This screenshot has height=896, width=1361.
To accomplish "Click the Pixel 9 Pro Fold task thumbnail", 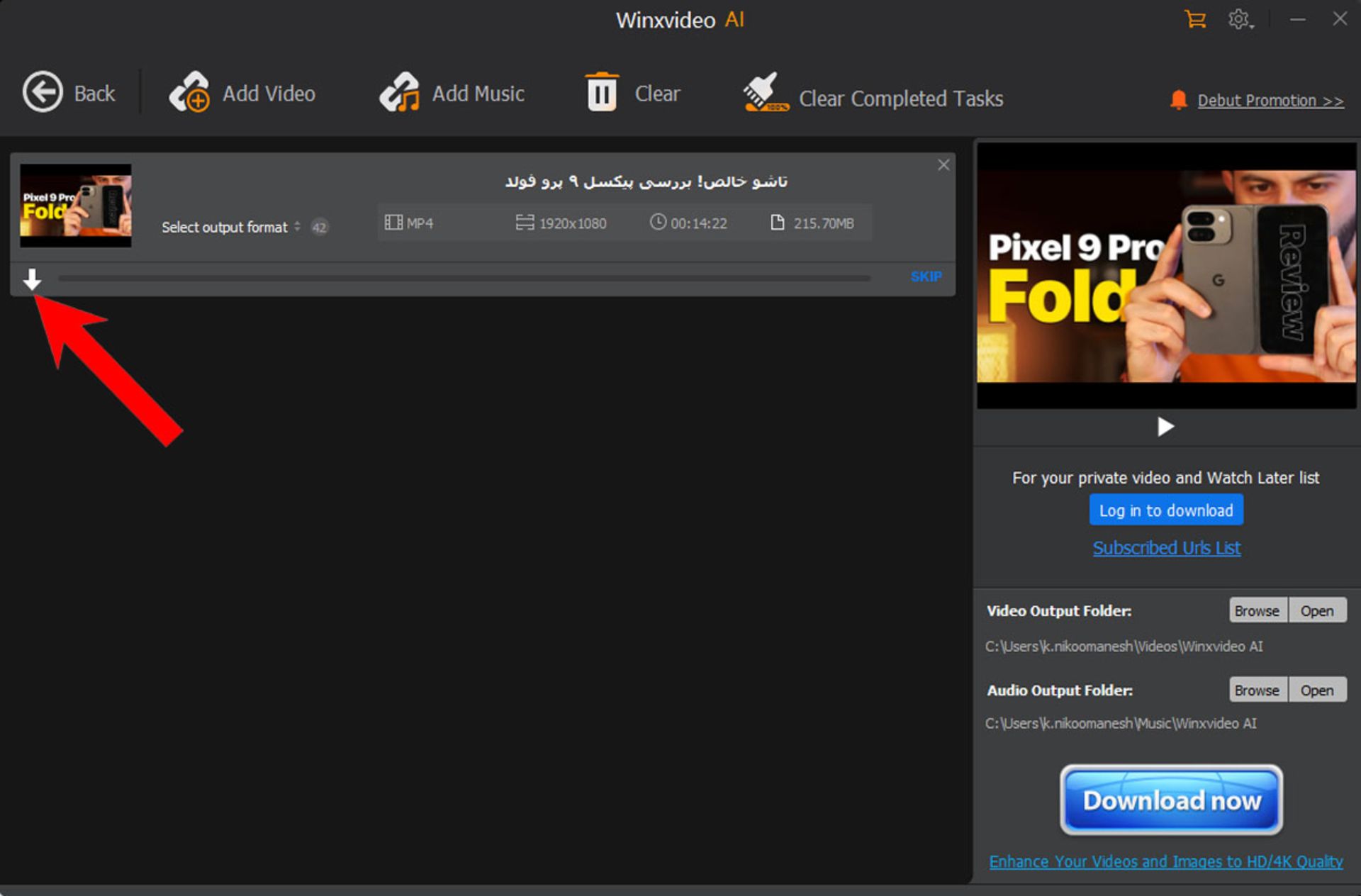I will (75, 206).
